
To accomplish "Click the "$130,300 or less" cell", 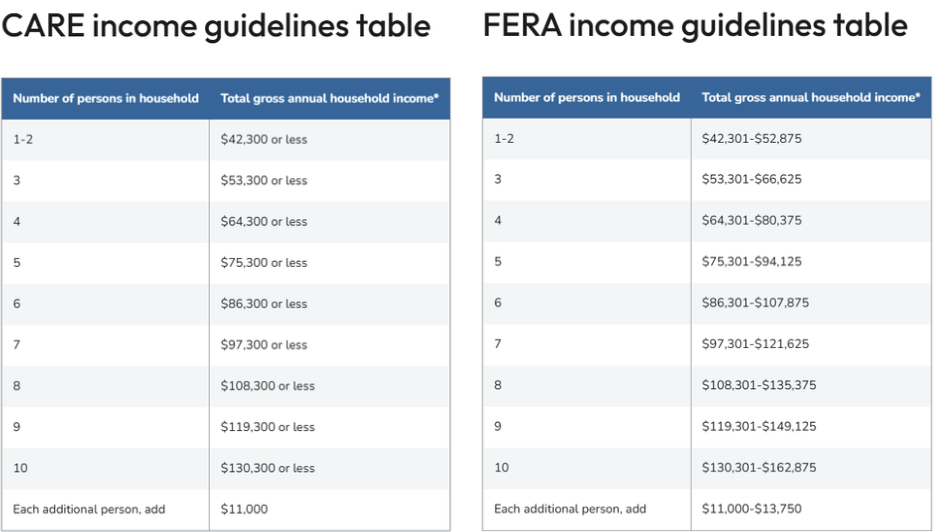I will pyautogui.click(x=268, y=468).
